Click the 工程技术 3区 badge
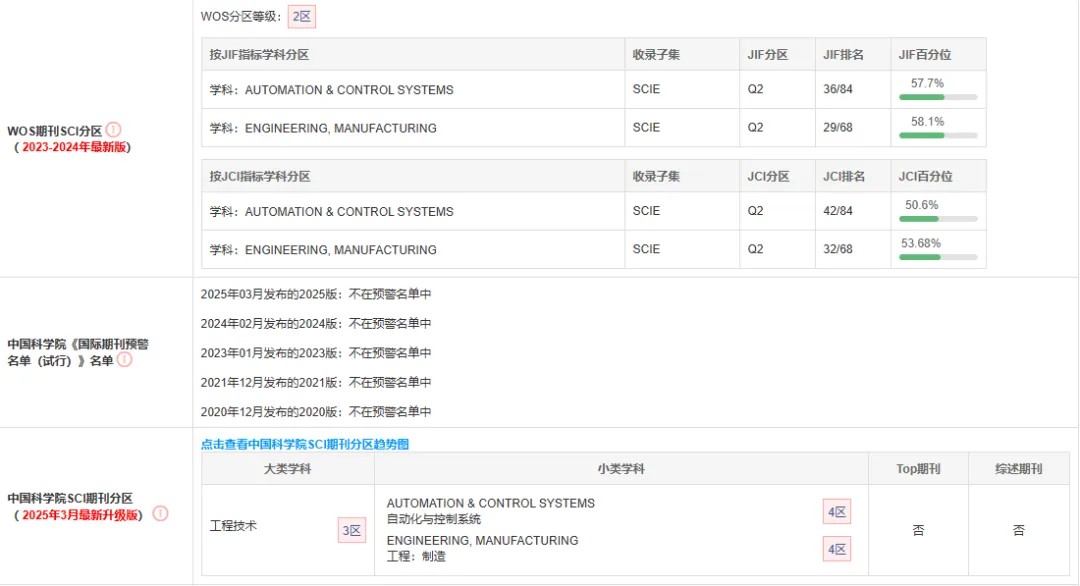Viewport: 1080px width, 586px height. pyautogui.click(x=352, y=530)
